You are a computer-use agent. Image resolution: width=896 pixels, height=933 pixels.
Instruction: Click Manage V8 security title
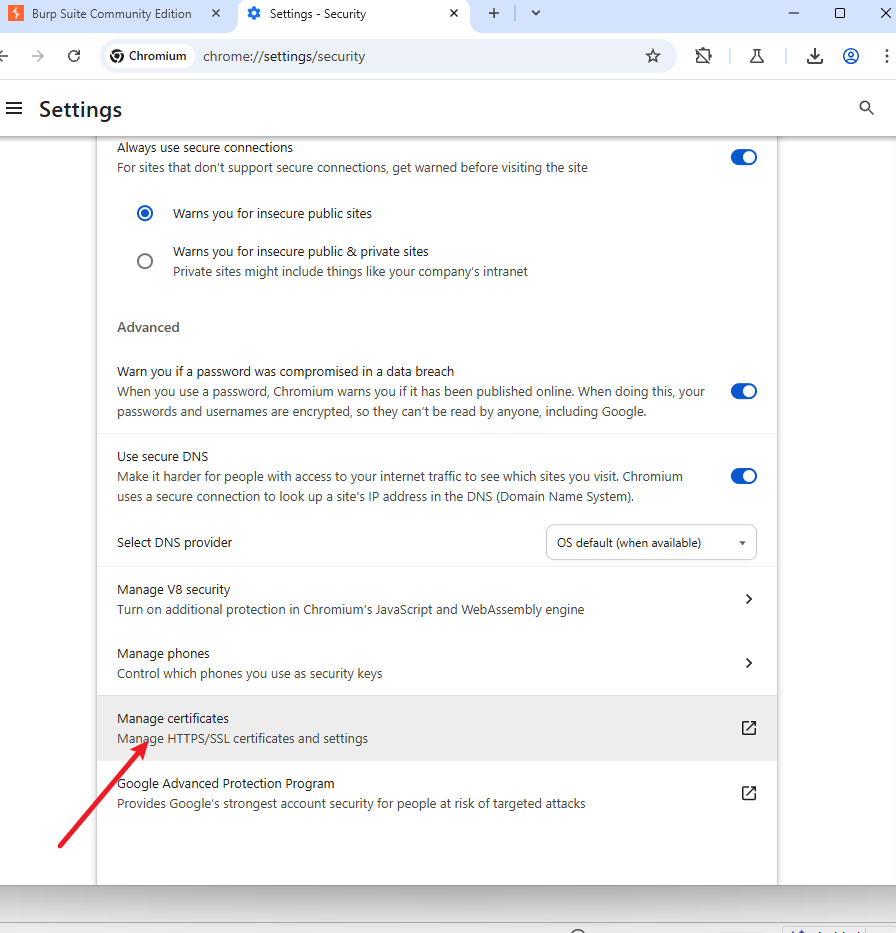click(x=174, y=589)
